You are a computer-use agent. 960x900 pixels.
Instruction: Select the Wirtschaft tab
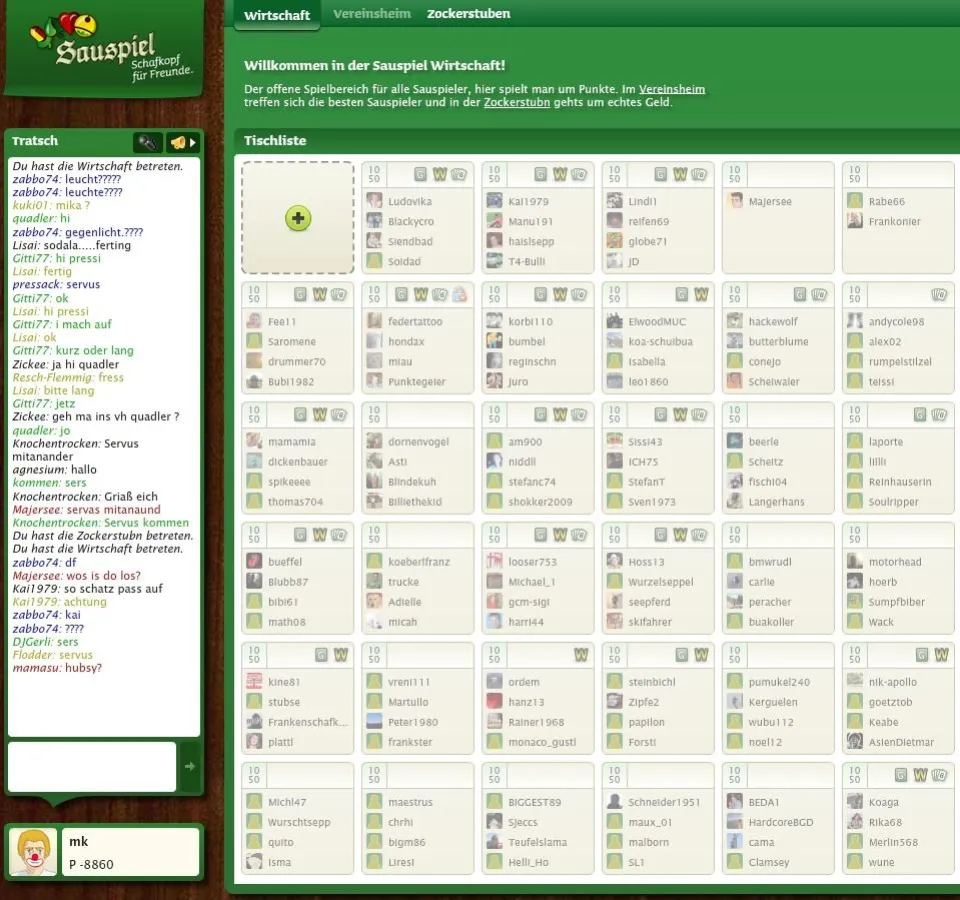277,15
